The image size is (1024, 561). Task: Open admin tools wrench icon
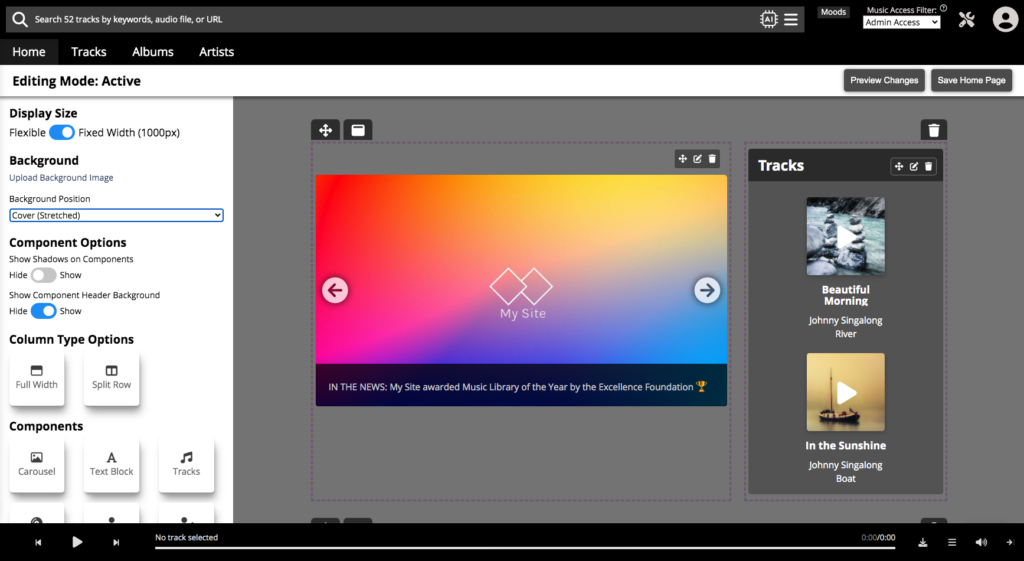coord(967,20)
